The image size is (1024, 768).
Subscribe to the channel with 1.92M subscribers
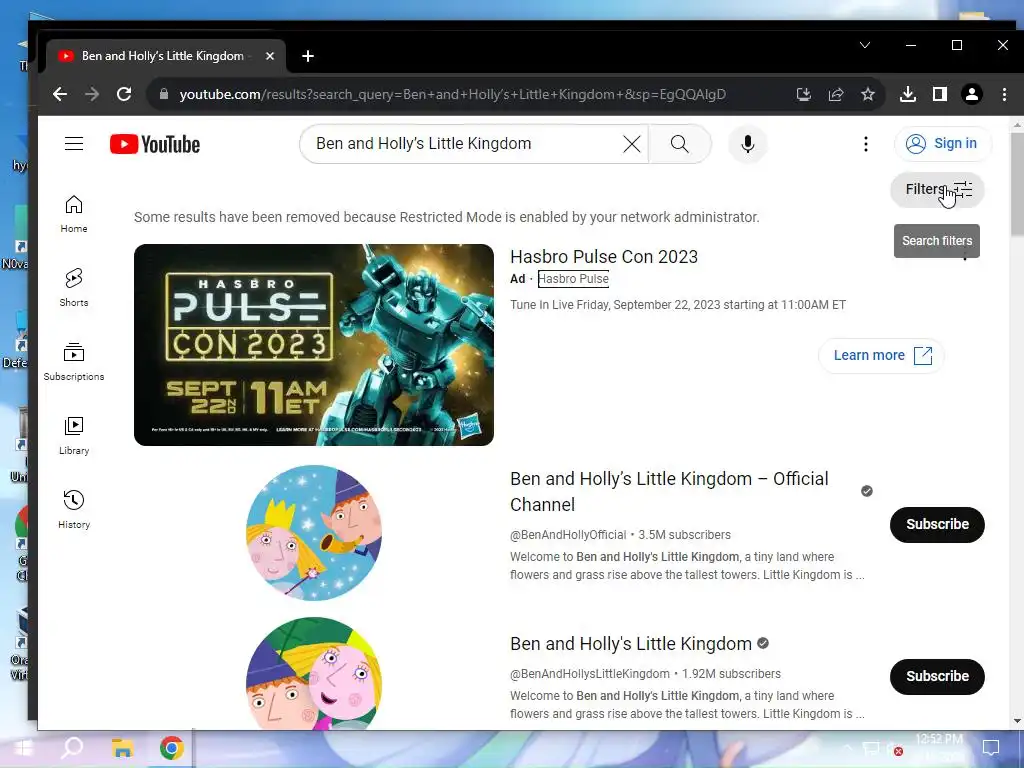[x=937, y=677]
